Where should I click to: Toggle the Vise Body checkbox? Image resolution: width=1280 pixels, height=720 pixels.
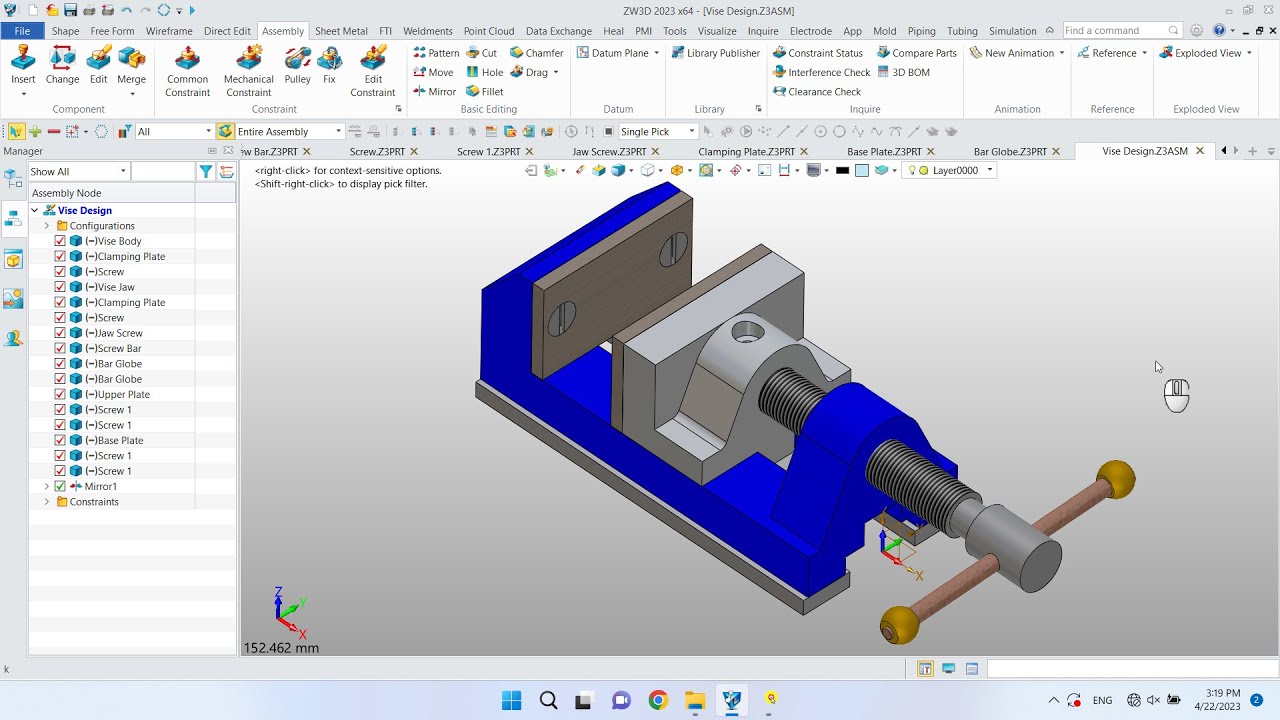(x=60, y=241)
